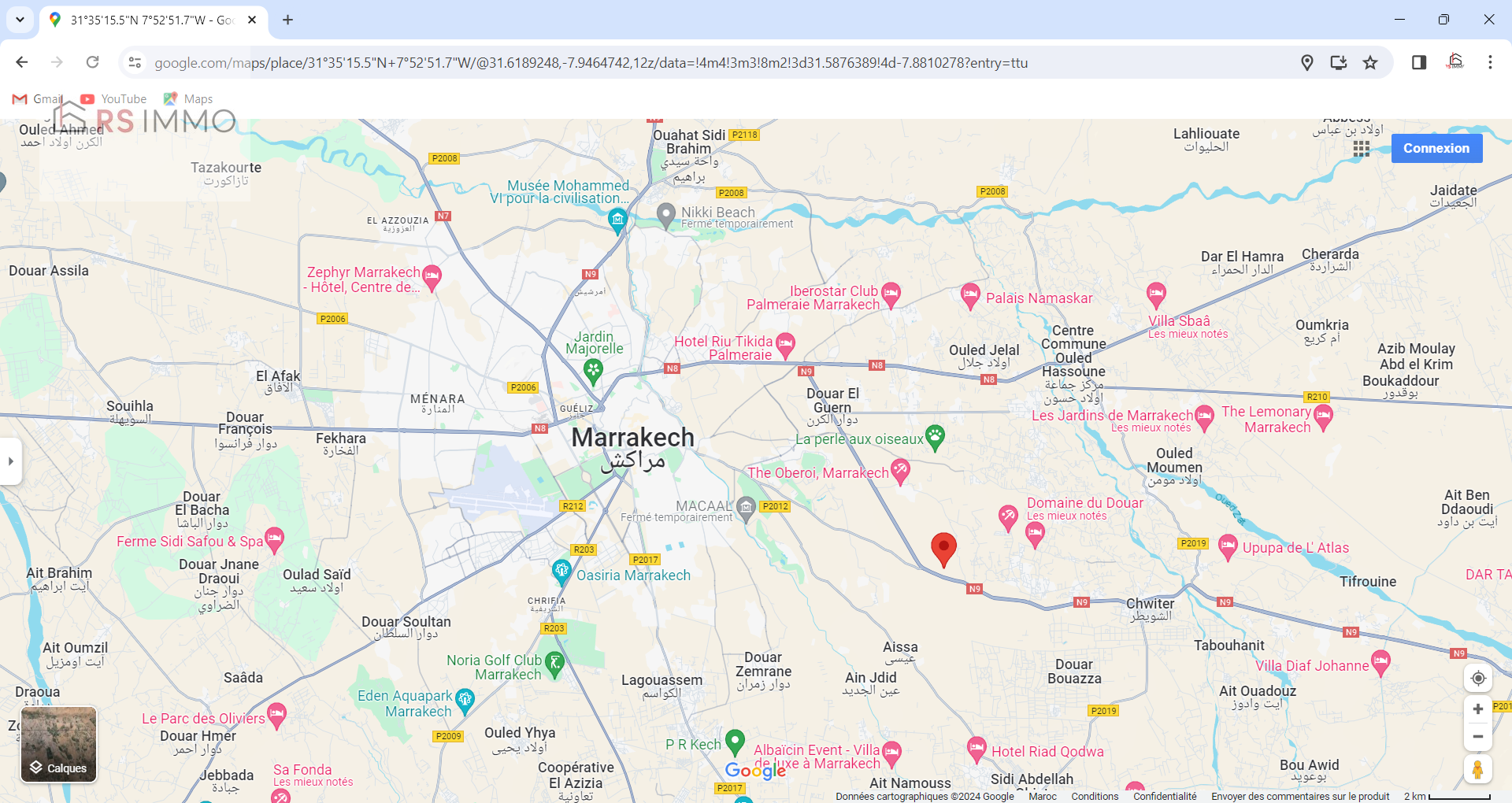Select The Oberoi, Marrakech marker
Screen dimensions: 1512x803
tap(900, 472)
